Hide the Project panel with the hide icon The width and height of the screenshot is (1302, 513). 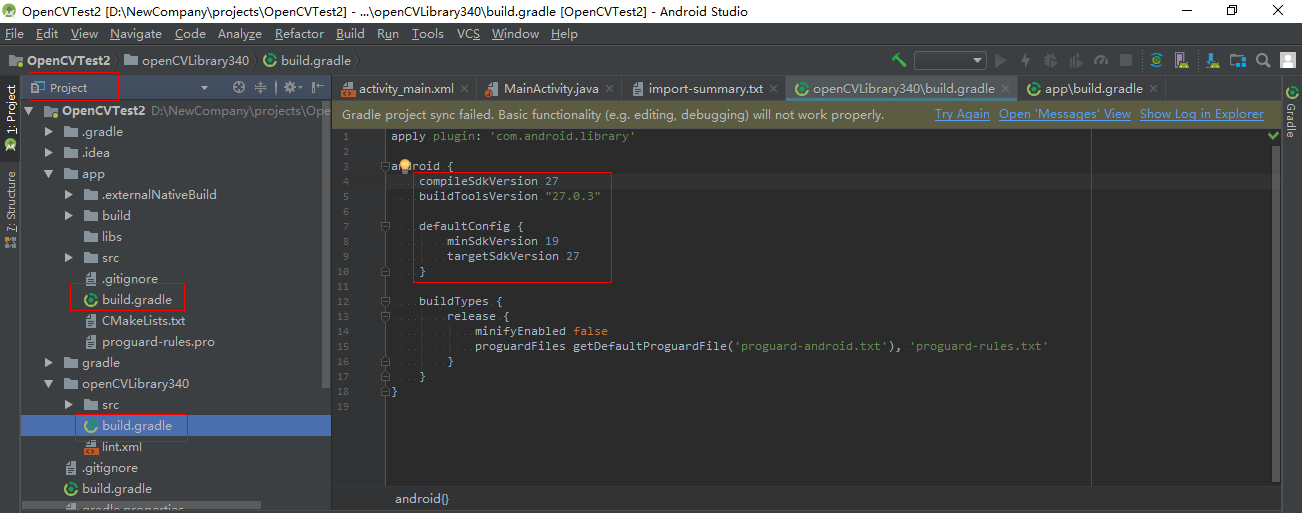tap(317, 88)
